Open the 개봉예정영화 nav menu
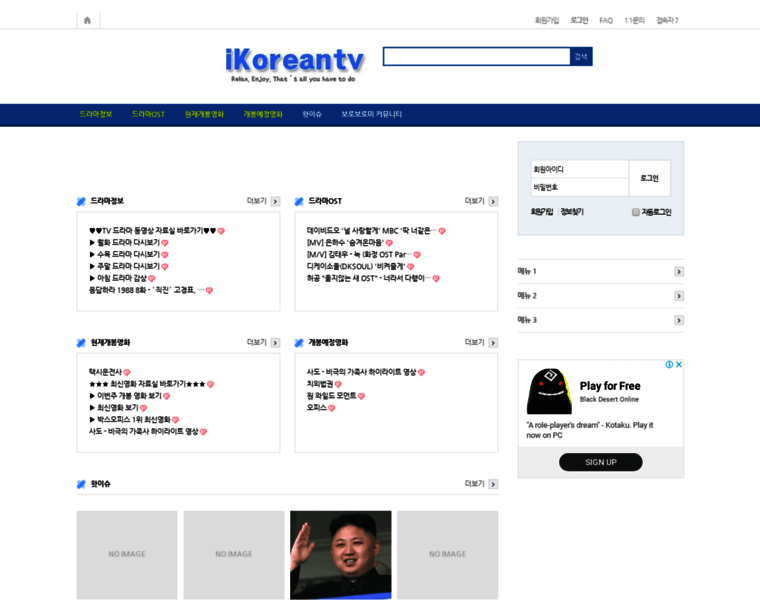 (x=263, y=114)
